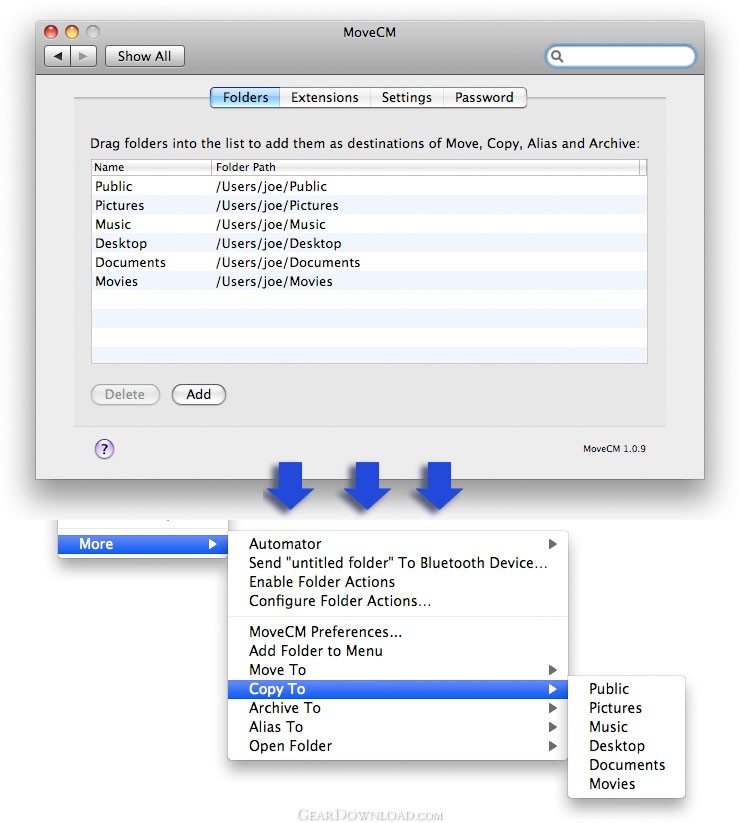
Task: Choose Configure Folder Actions…
Action: coord(398,600)
